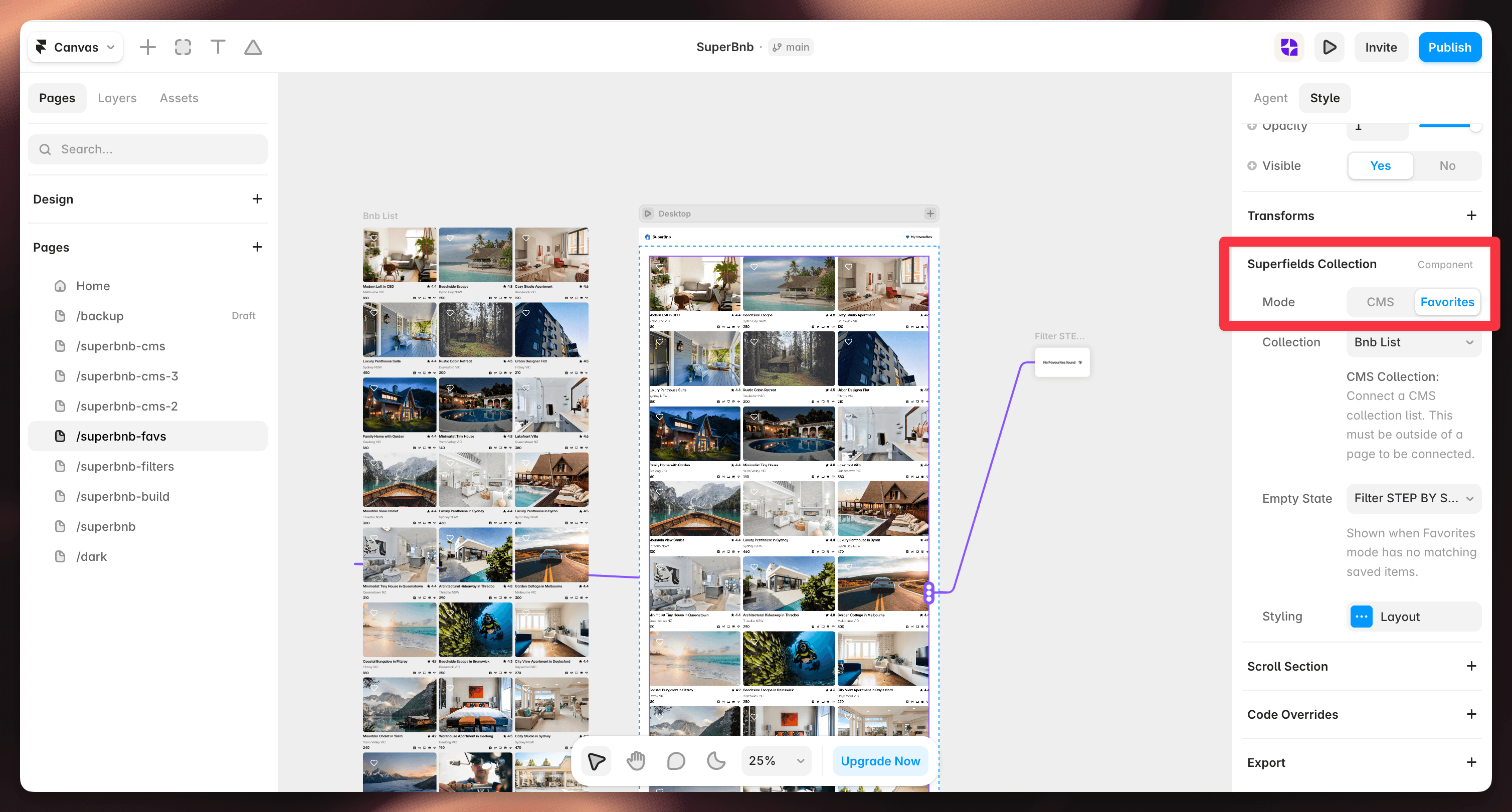Image resolution: width=1512 pixels, height=812 pixels.
Task: Focus the Search pages field
Action: click(148, 149)
